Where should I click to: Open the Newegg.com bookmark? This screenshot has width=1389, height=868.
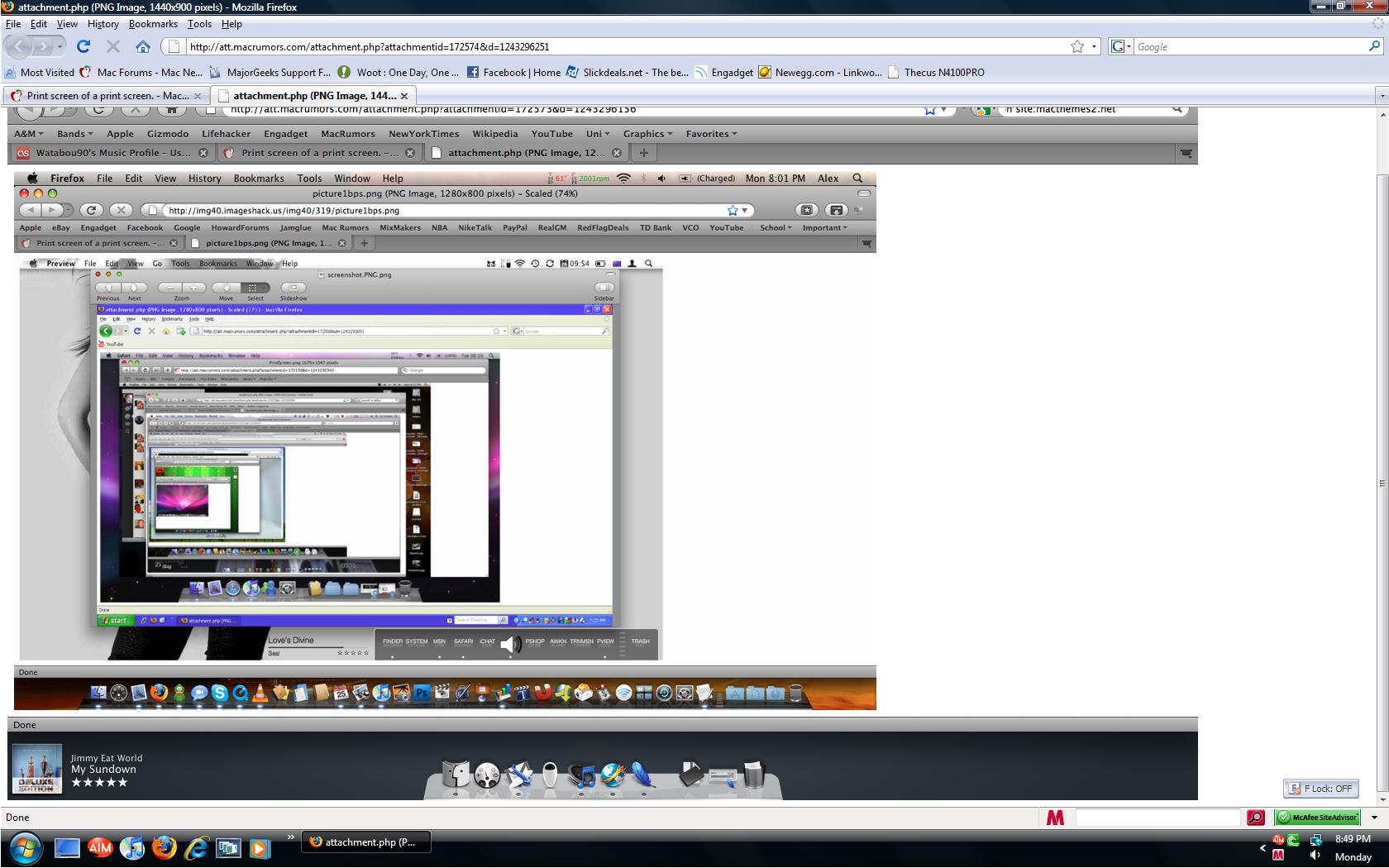[x=820, y=73]
